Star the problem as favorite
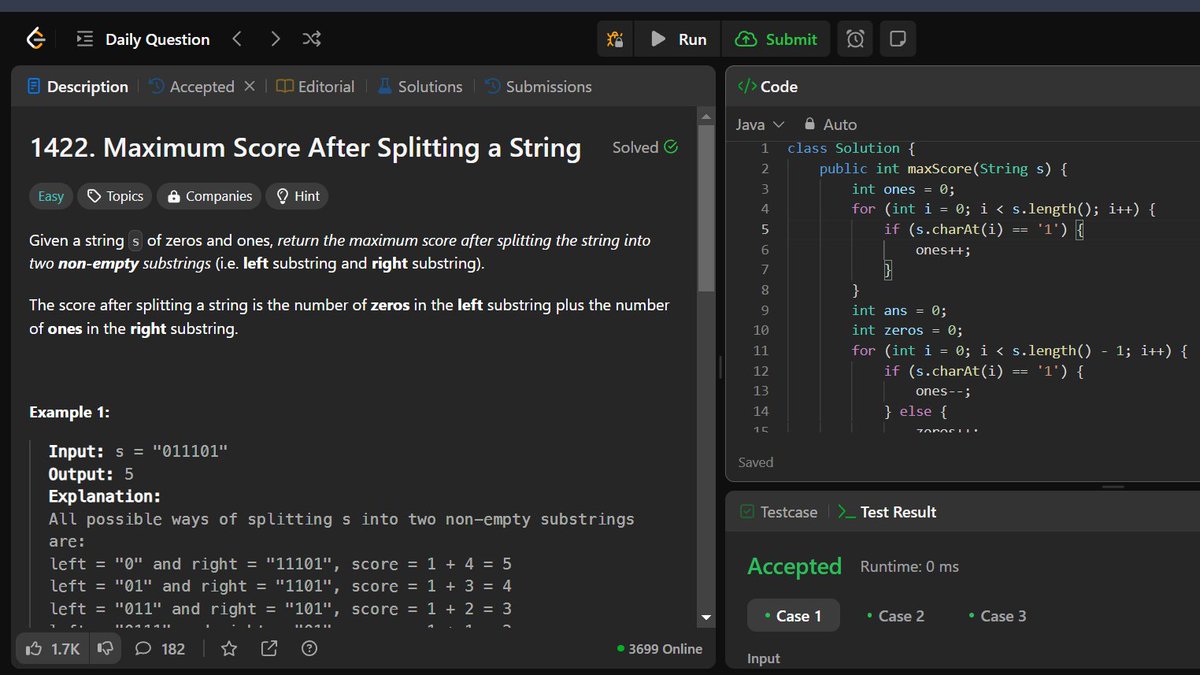Screen dimensions: 1200x675 (229, 649)
